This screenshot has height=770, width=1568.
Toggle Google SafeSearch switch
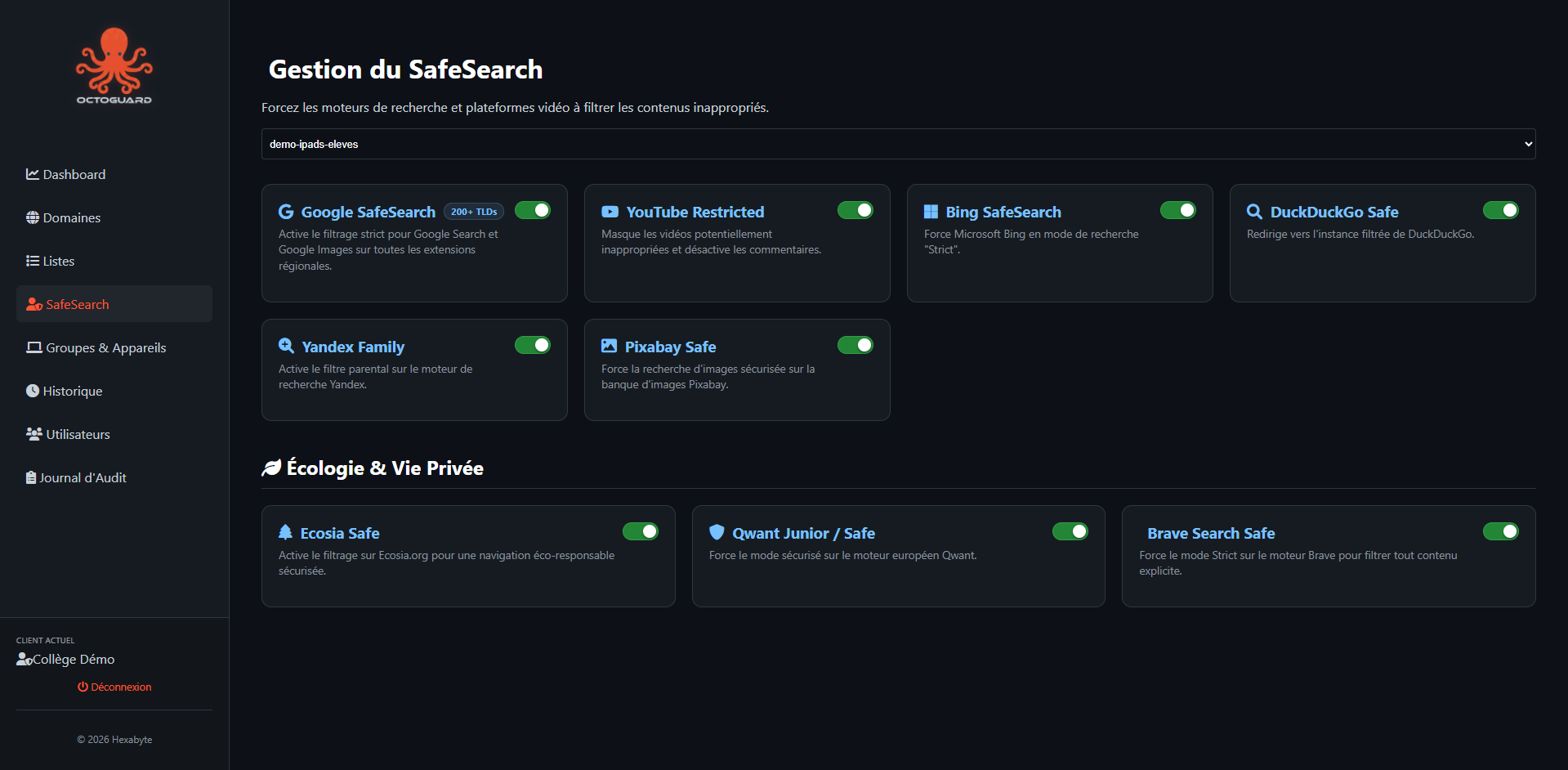533,210
